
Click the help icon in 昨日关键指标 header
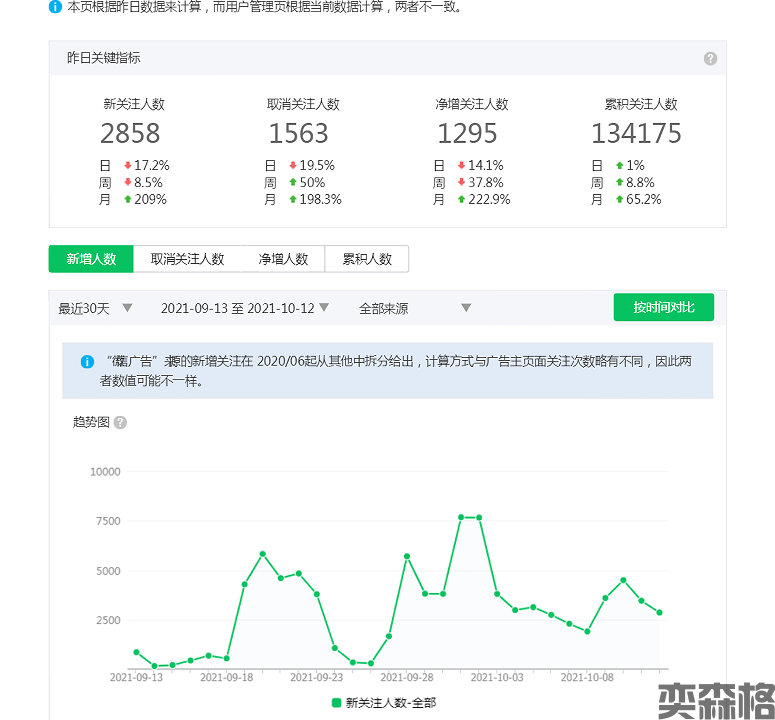(710, 59)
